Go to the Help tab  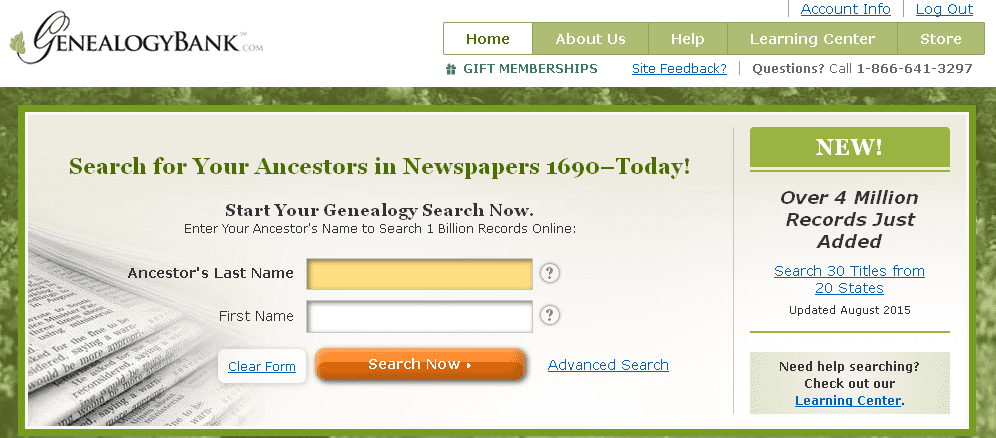687,39
